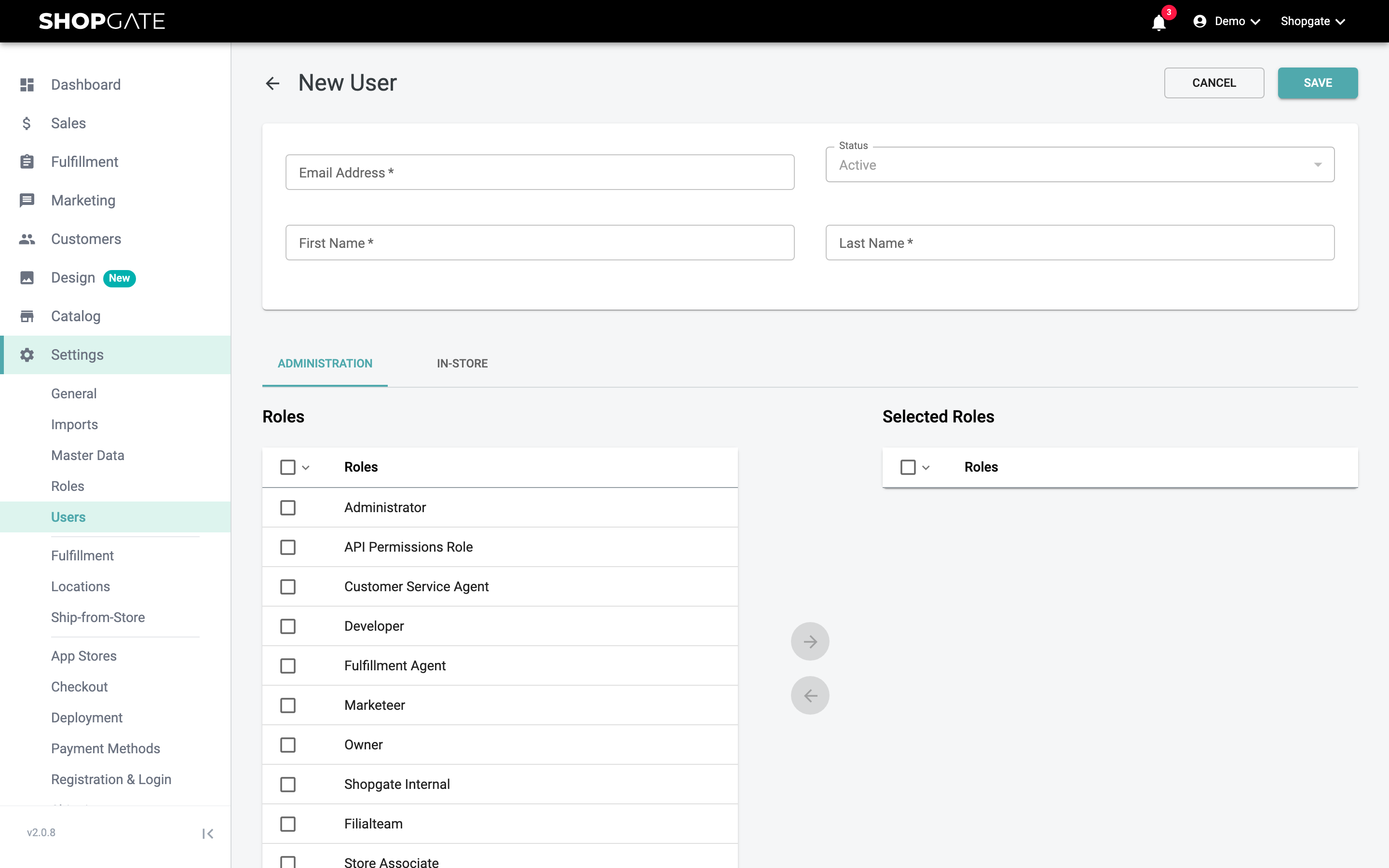
Task: Click the Customers people icon
Action: coord(27,239)
